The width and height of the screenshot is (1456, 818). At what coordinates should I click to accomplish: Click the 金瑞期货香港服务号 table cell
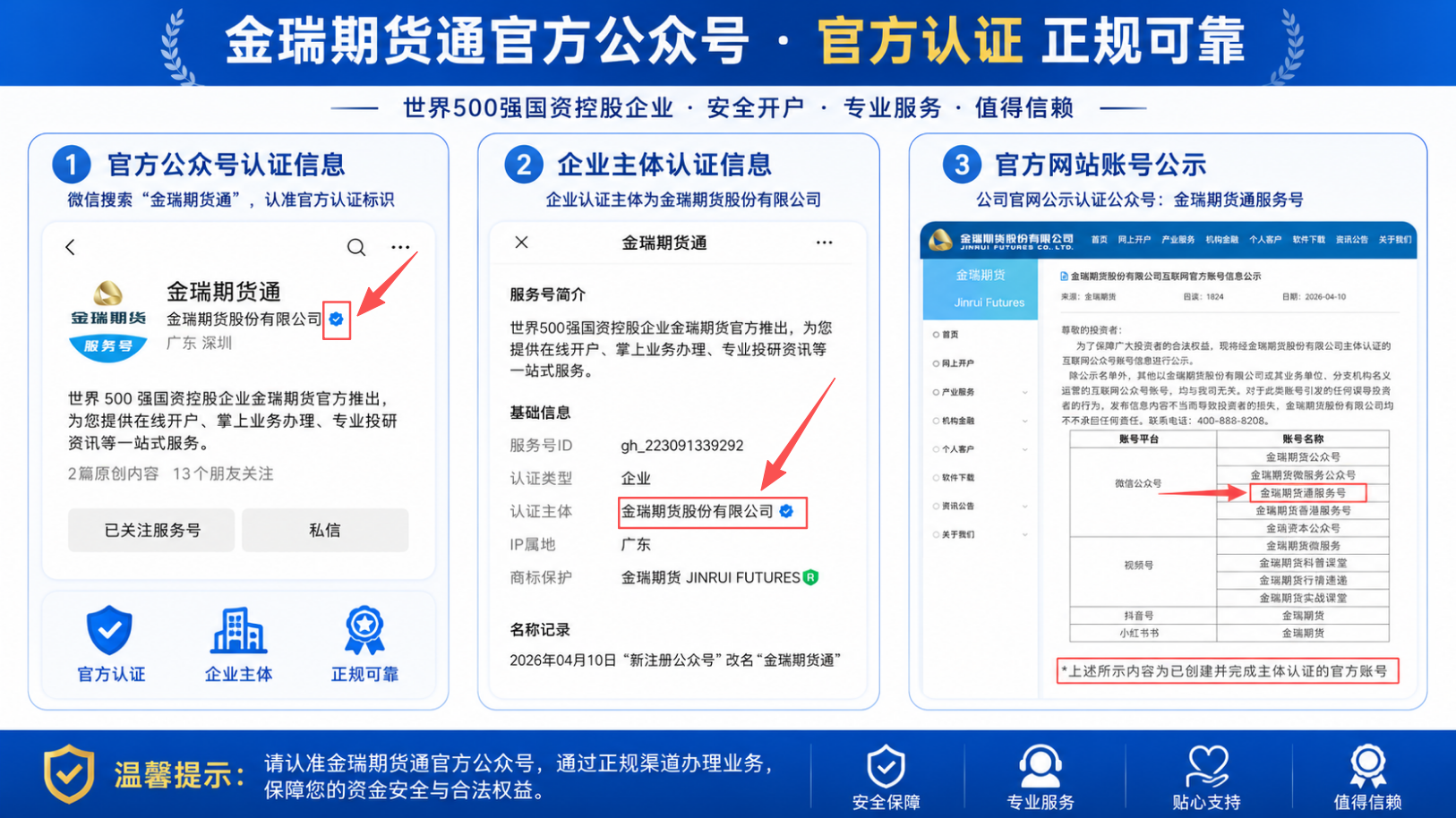coord(1303,510)
